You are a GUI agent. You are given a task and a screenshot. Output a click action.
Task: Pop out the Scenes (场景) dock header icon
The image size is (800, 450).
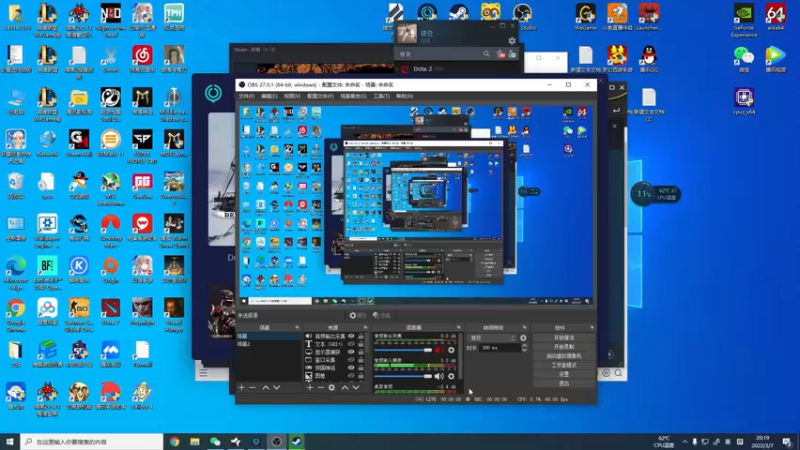297,328
